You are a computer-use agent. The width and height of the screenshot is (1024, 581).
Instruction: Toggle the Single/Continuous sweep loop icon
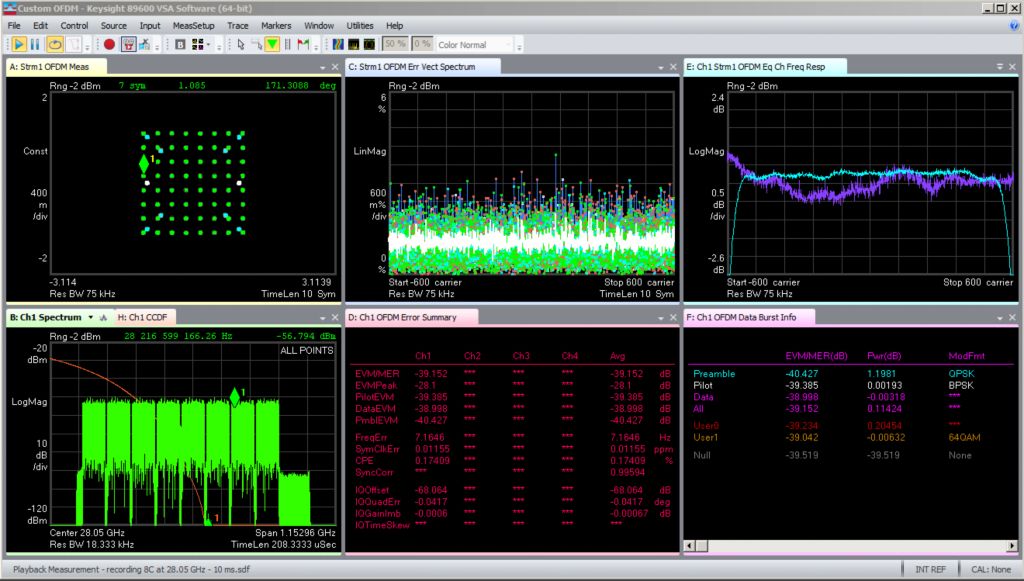click(55, 45)
